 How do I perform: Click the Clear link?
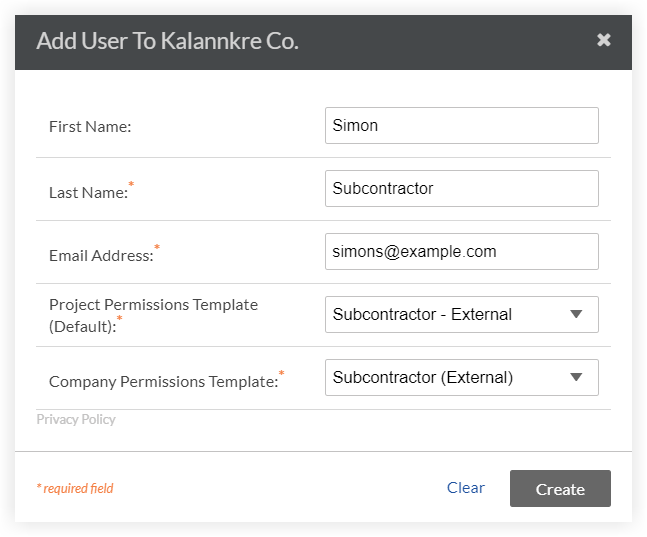466,488
